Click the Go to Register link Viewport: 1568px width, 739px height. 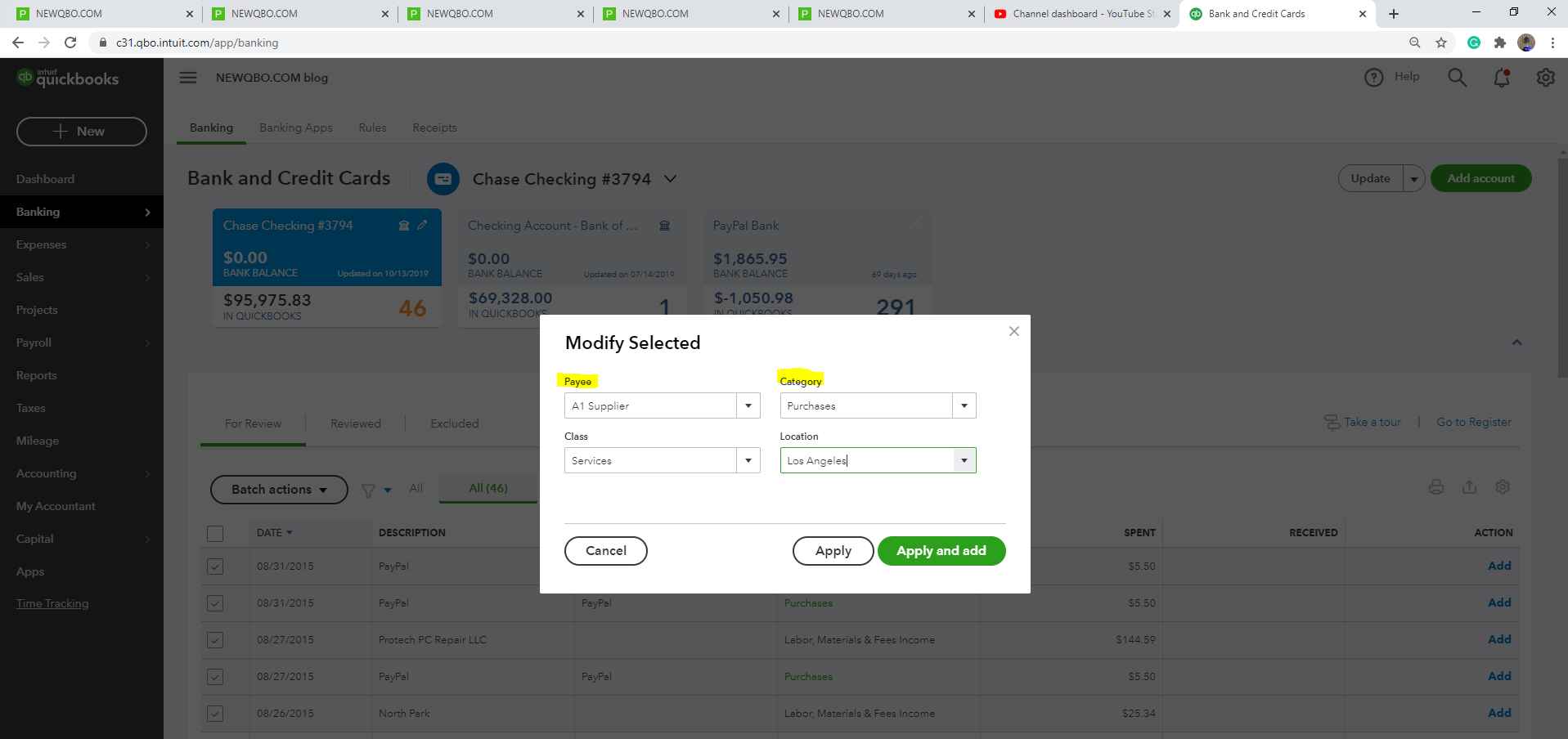(1473, 422)
